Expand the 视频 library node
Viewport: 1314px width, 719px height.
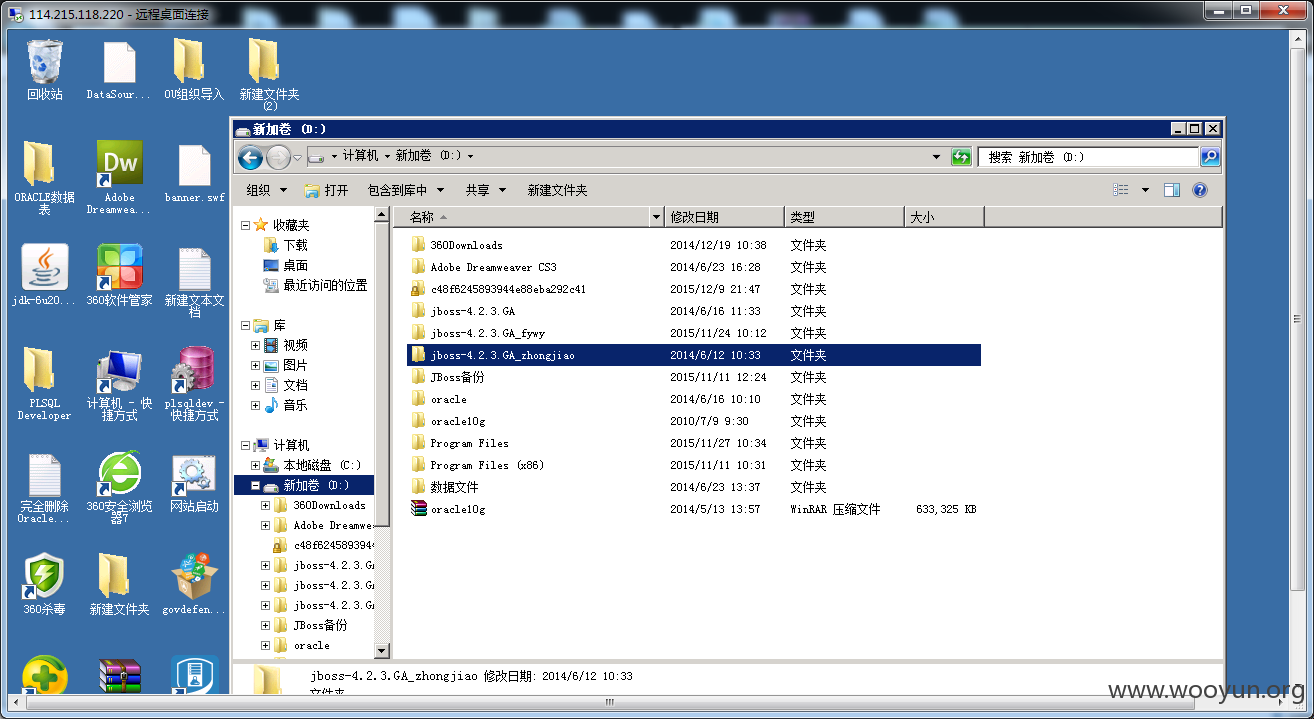[x=255, y=345]
